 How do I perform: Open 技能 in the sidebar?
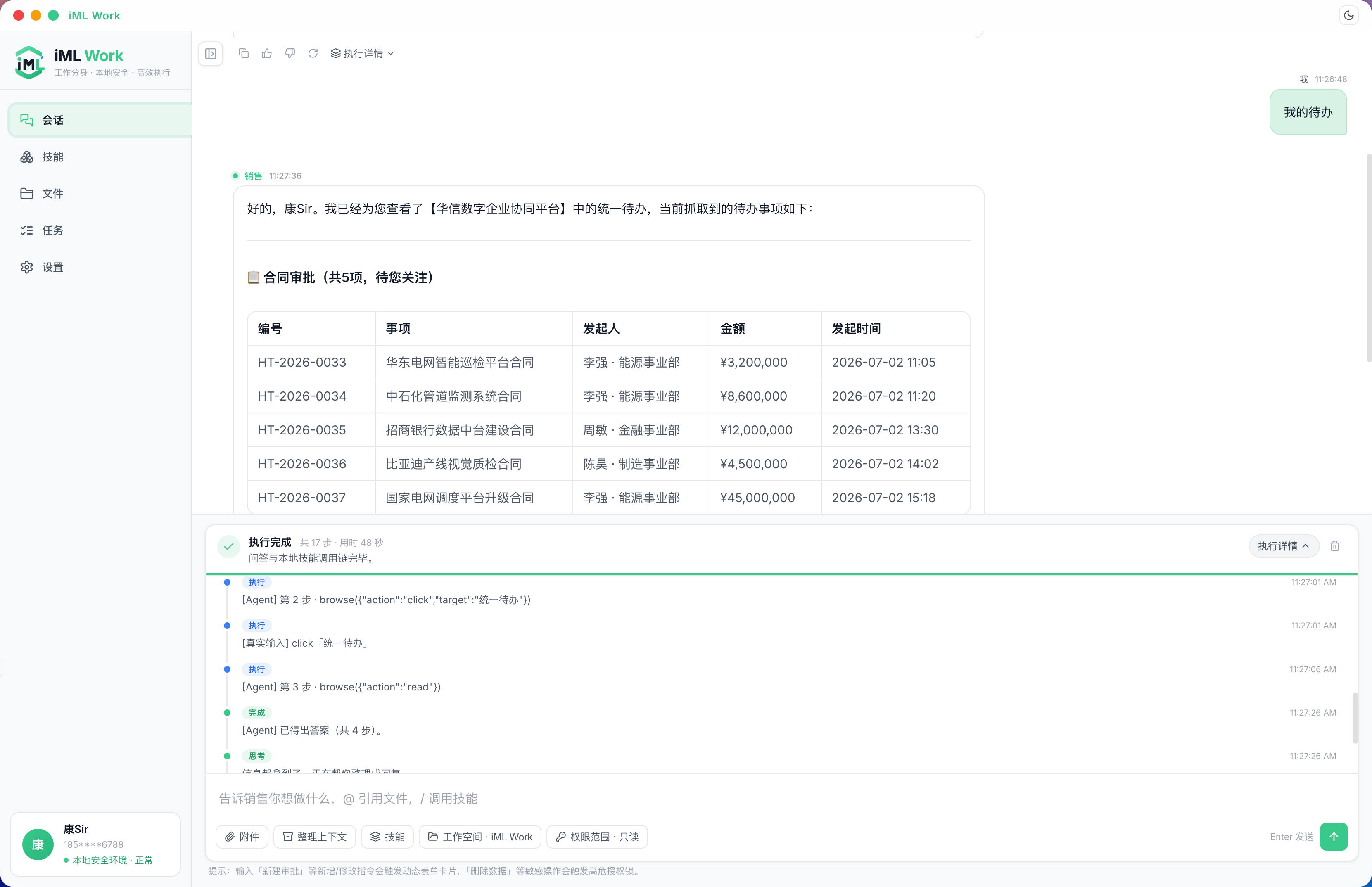100,157
